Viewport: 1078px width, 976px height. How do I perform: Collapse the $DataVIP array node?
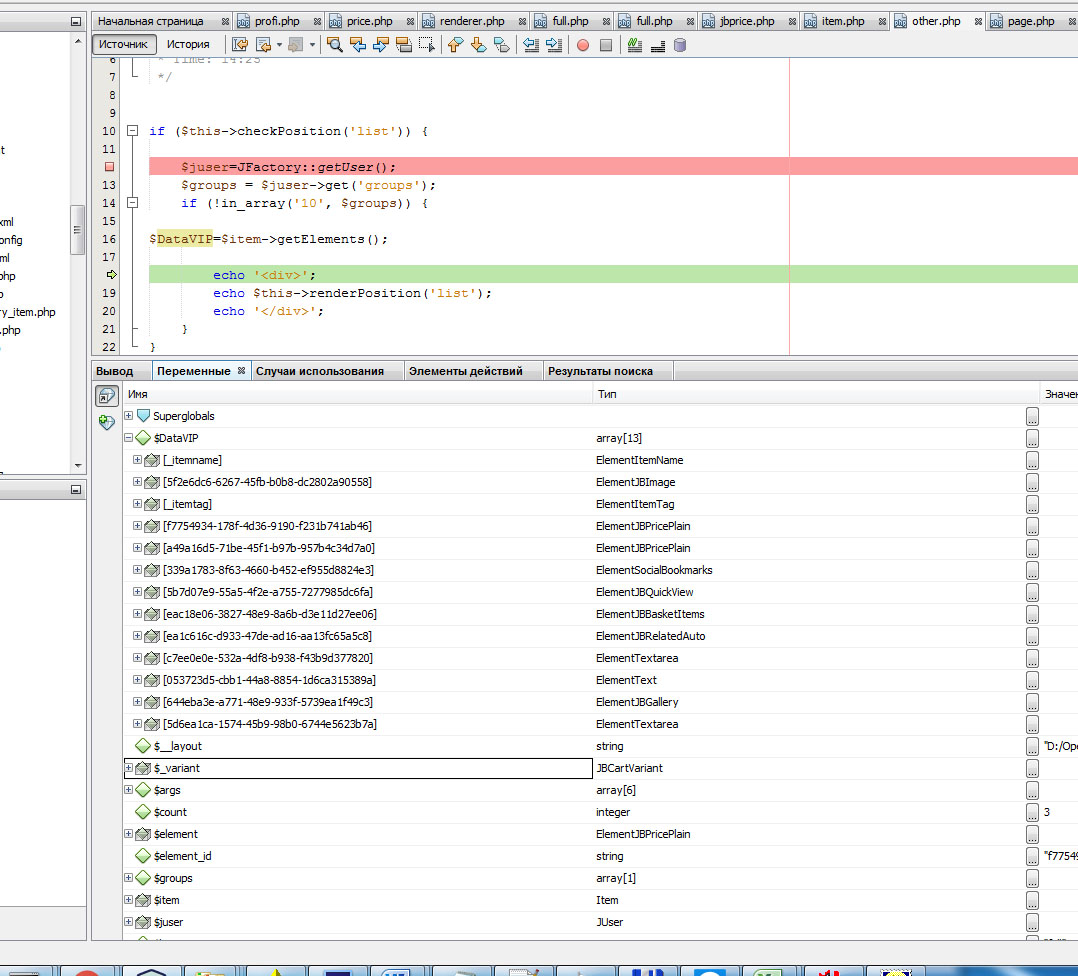(x=129, y=438)
